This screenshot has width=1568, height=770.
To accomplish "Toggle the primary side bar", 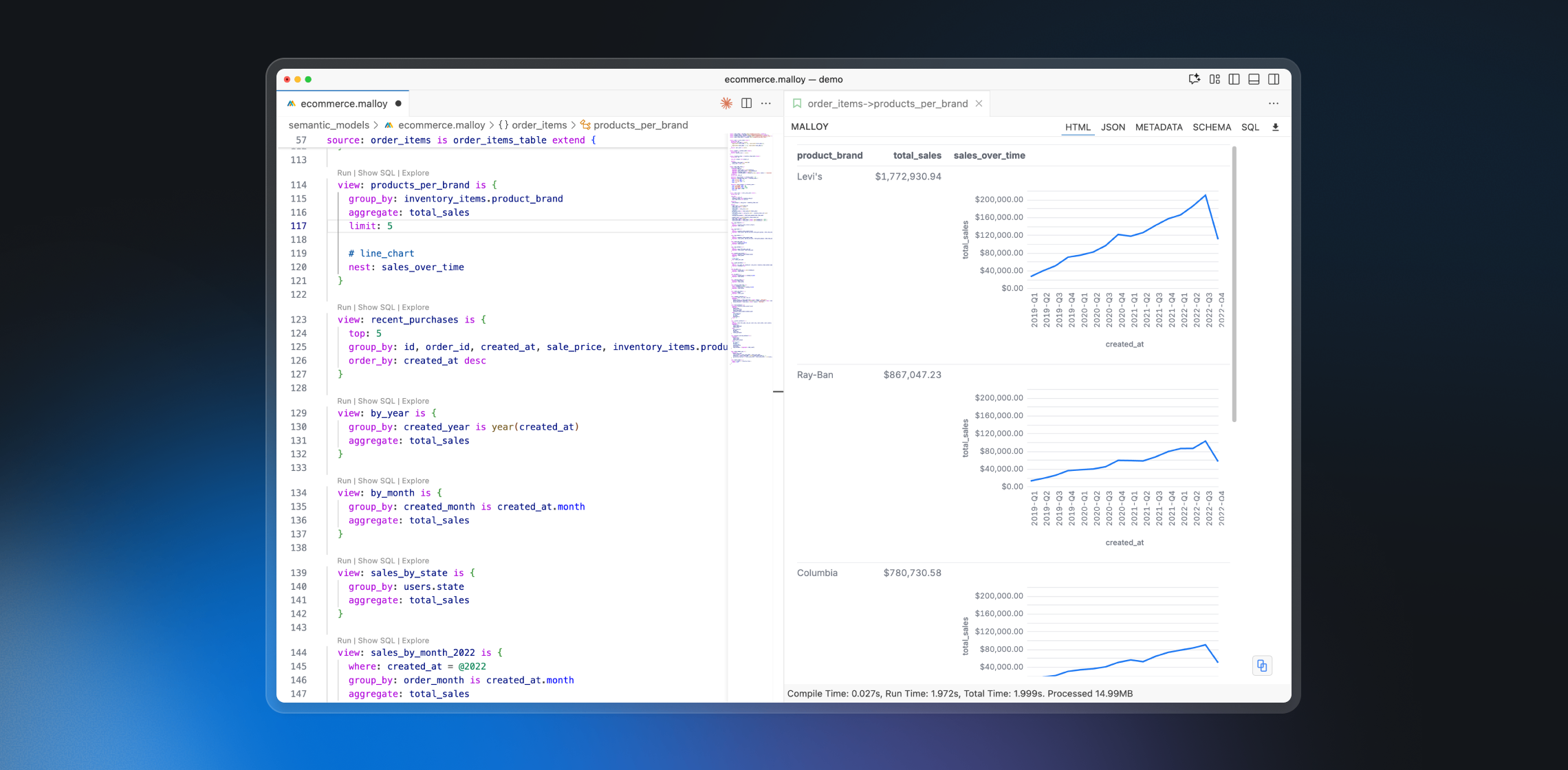I will coord(1234,79).
